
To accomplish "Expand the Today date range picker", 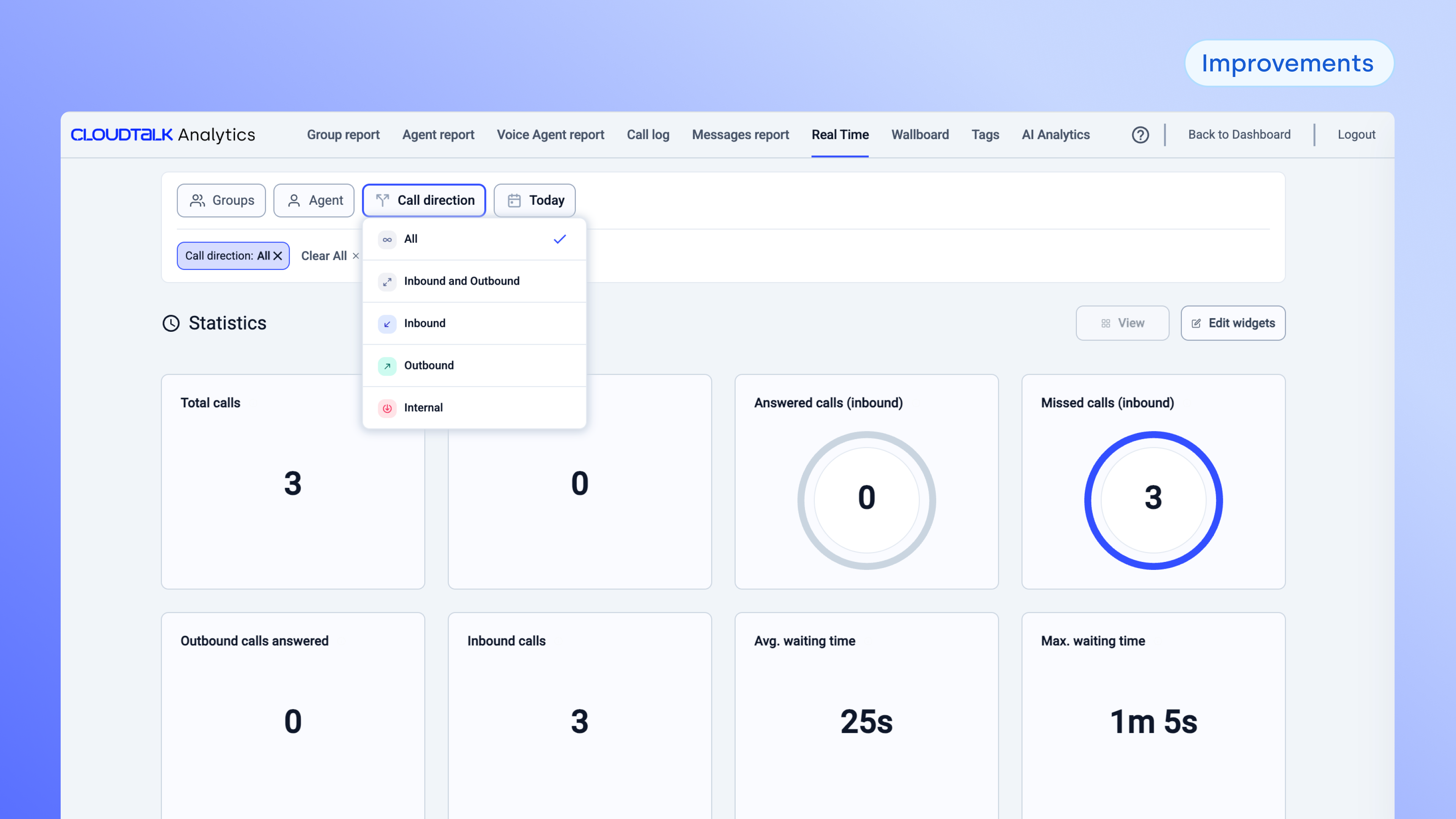I will point(535,200).
